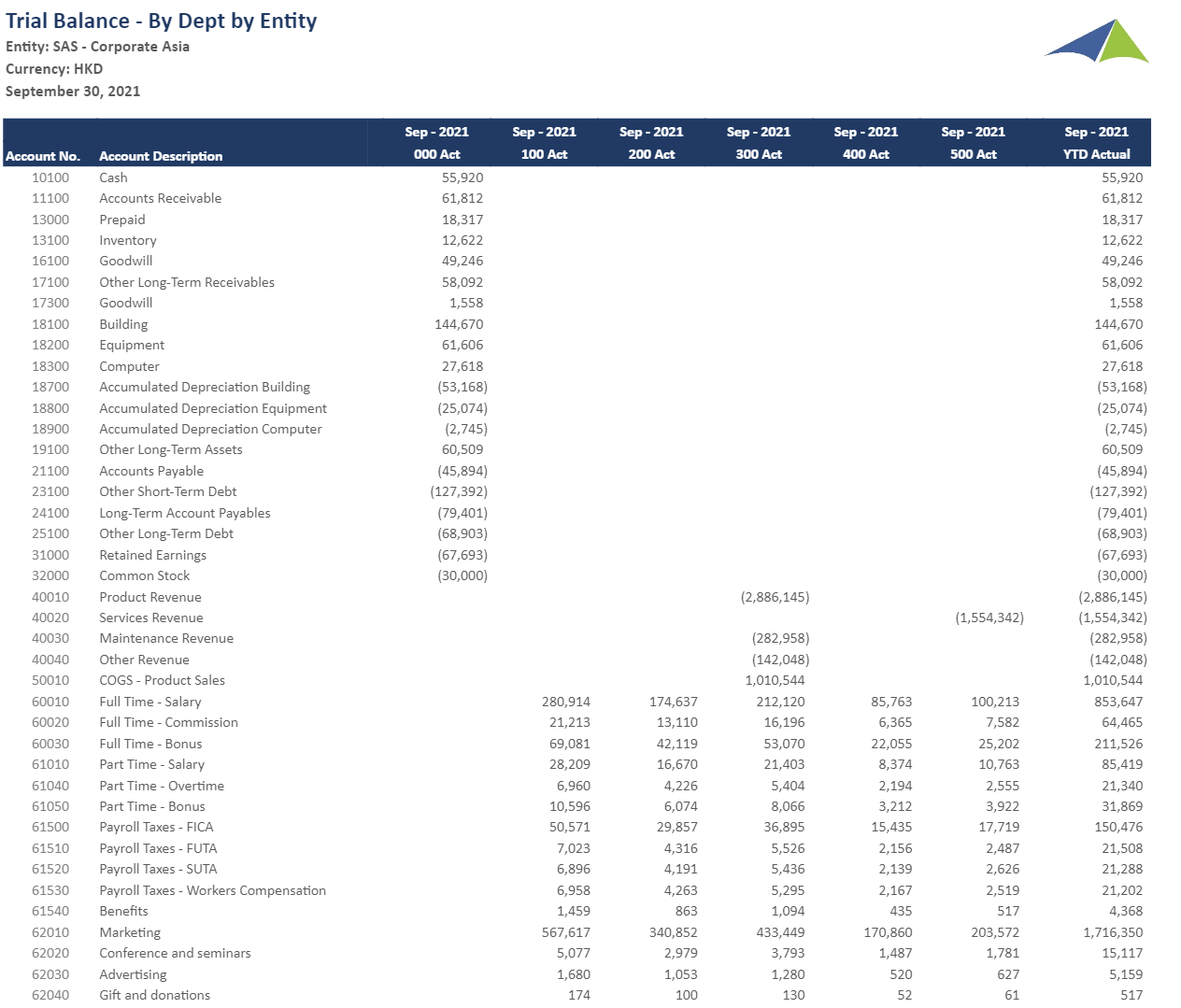Select Part Time - Bonus 200 Act value 6,074

coord(681,806)
